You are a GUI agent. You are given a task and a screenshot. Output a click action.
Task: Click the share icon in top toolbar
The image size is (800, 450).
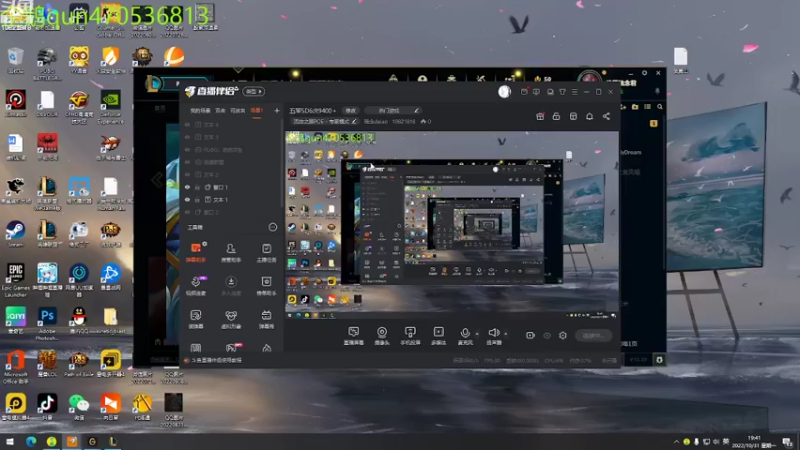point(606,116)
